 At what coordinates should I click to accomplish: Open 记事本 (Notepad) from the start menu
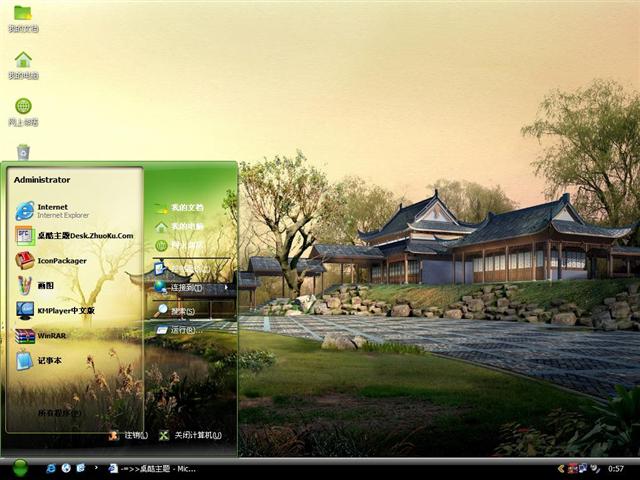[39, 361]
